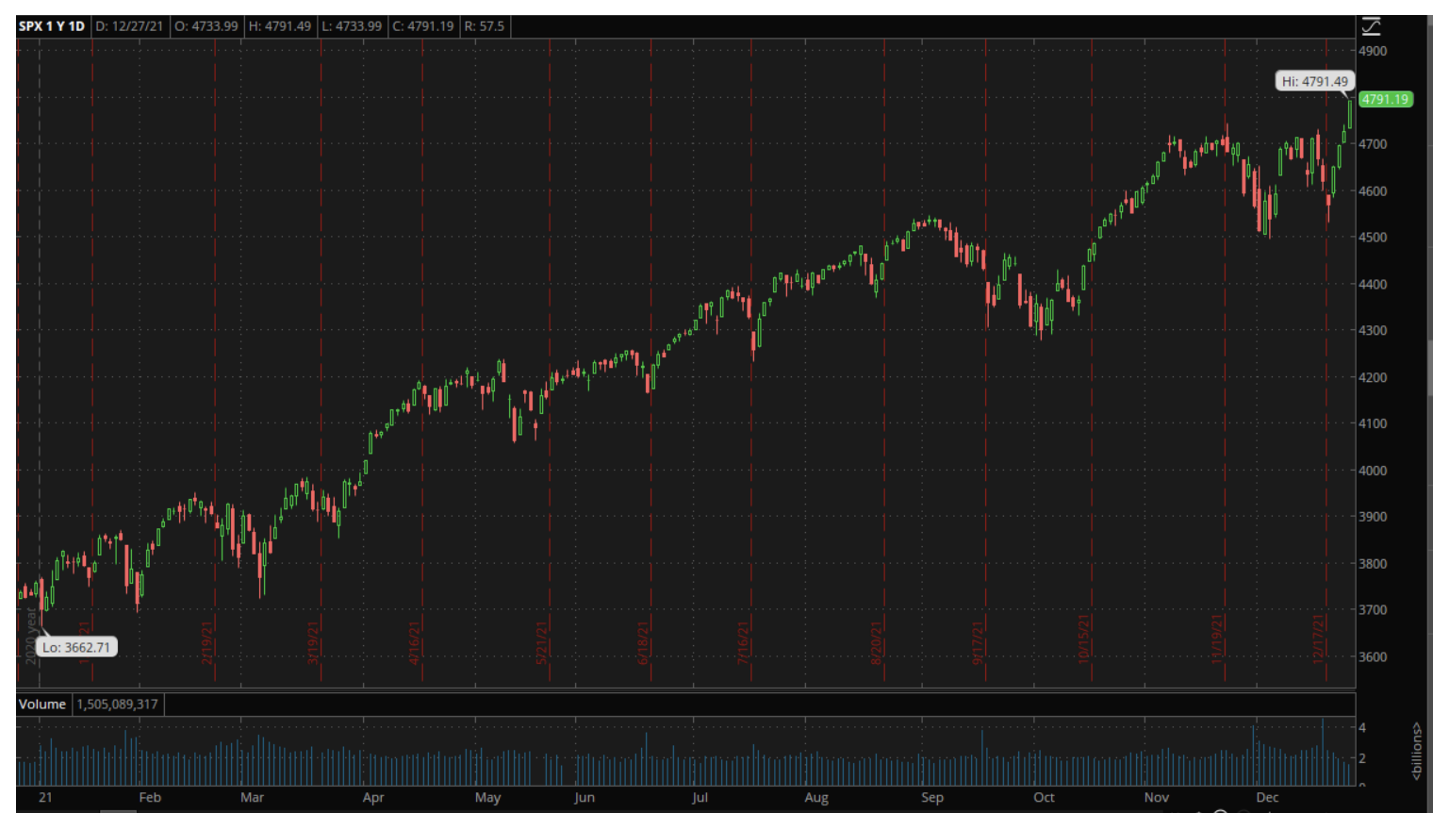Viewport: 1450px width, 826px height.
Task: Click the Hi: 4791.49 price bubble
Action: (x=1315, y=82)
